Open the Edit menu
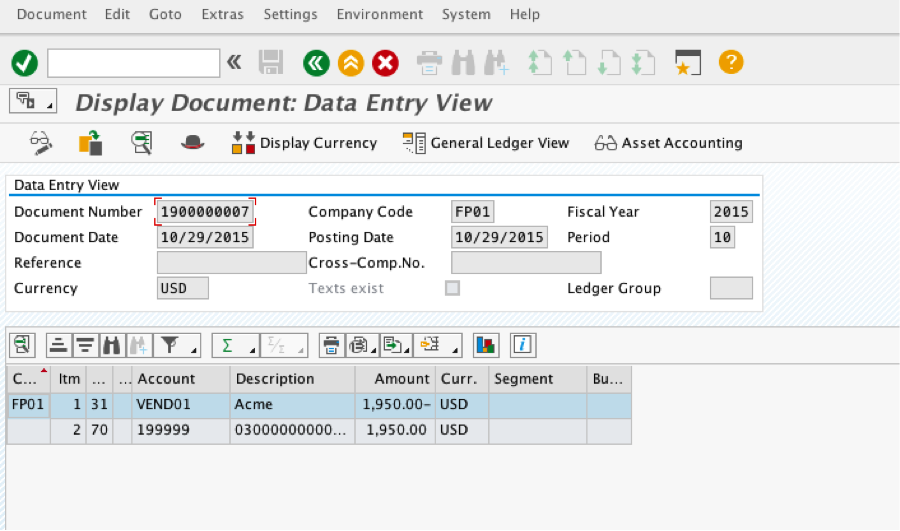The image size is (900, 531). point(117,14)
